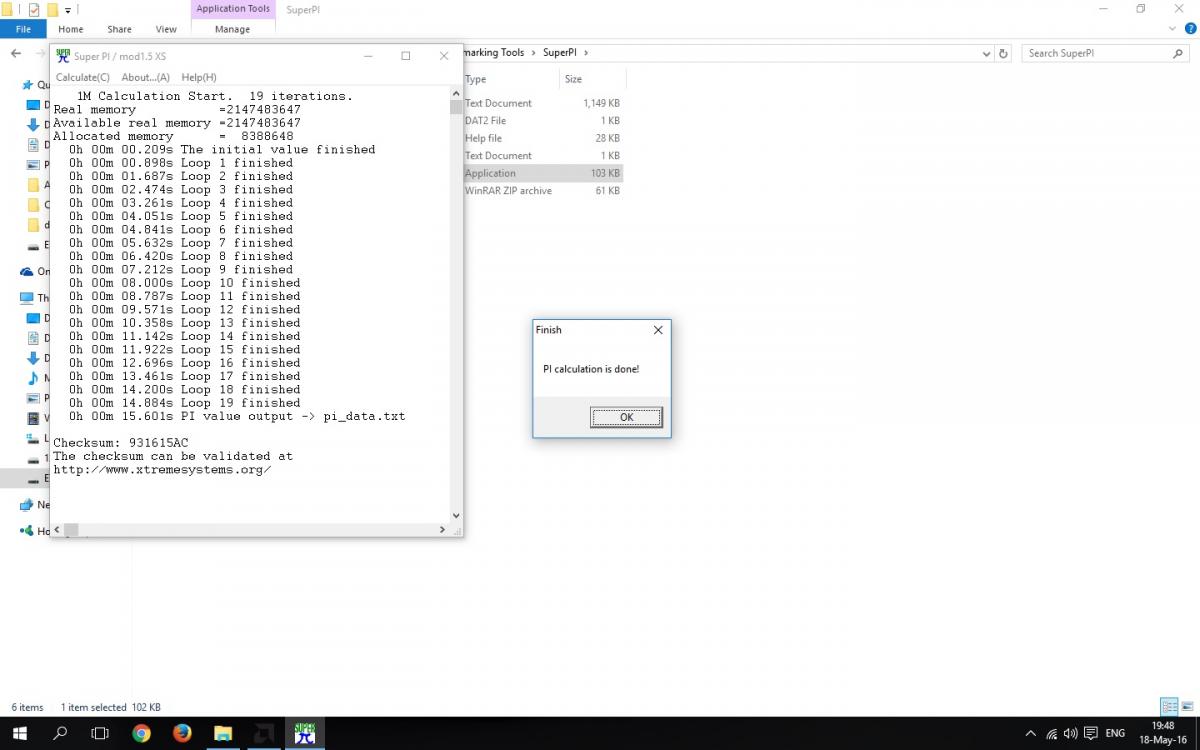Sort files by the Type column header
Viewport: 1200px width, 750px height.
pos(476,79)
